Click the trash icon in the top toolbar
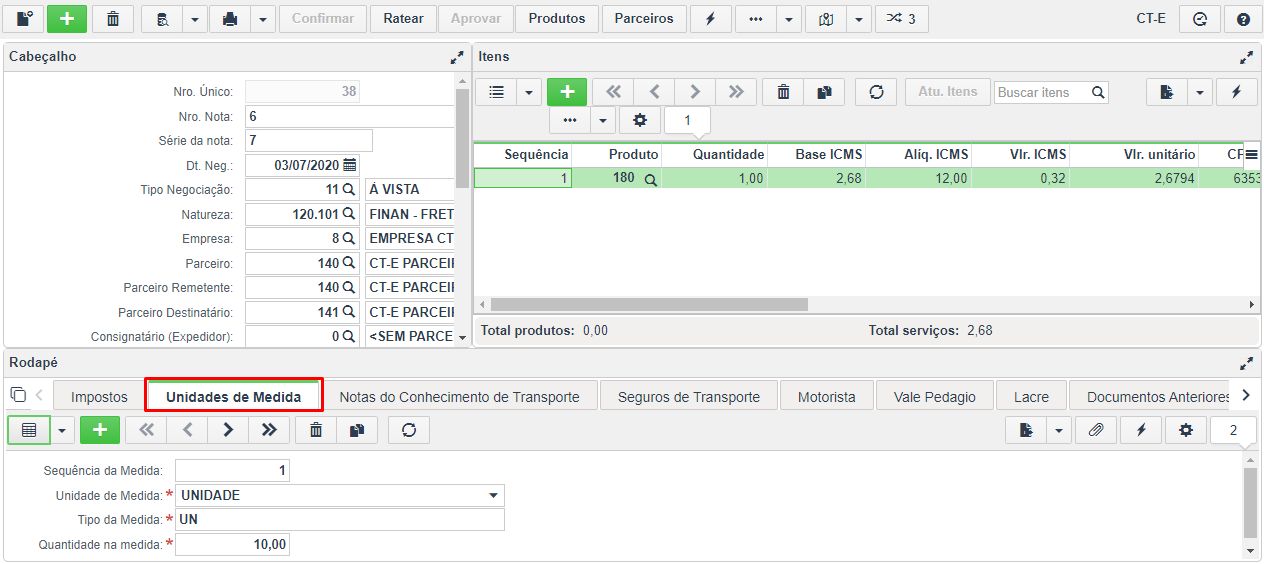Screen dimensions: 1264x564 coord(113,19)
